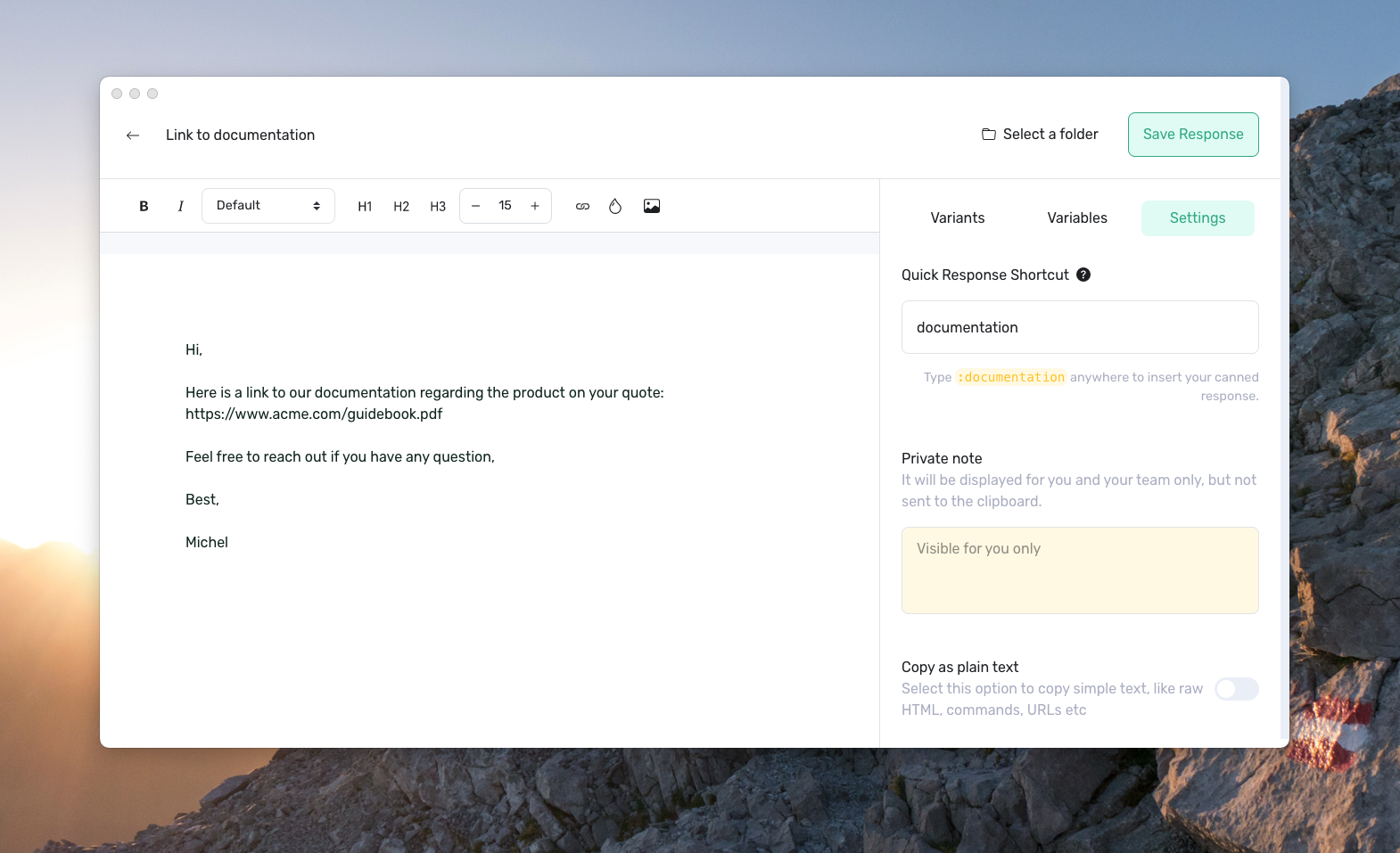Insert an image using the picture icon

pos(652,206)
